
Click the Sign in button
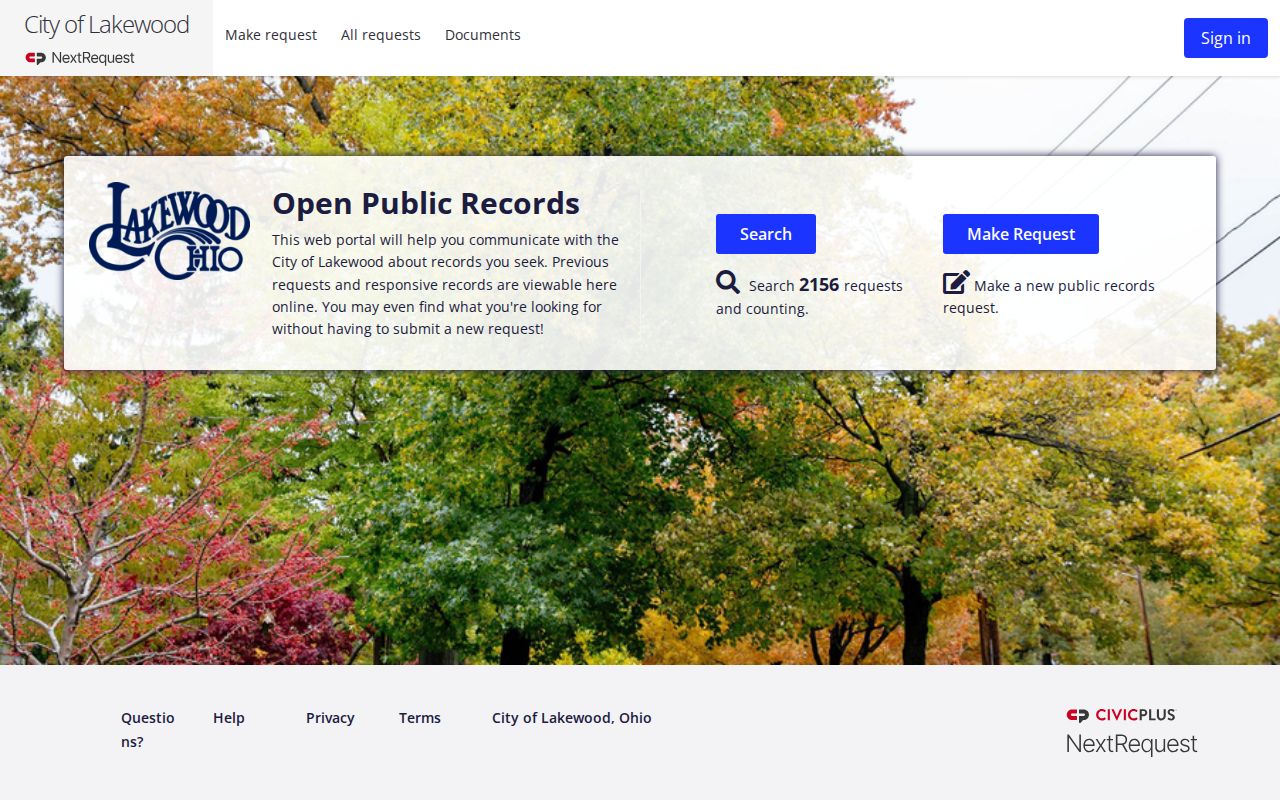pos(1226,38)
